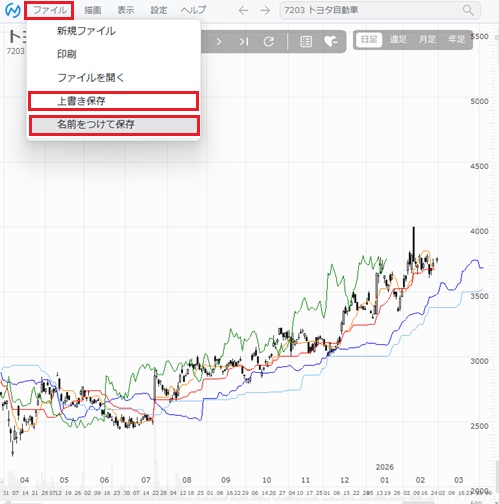The image size is (499, 504).
Task: Click the blue app logo icon
Action: 13,11
